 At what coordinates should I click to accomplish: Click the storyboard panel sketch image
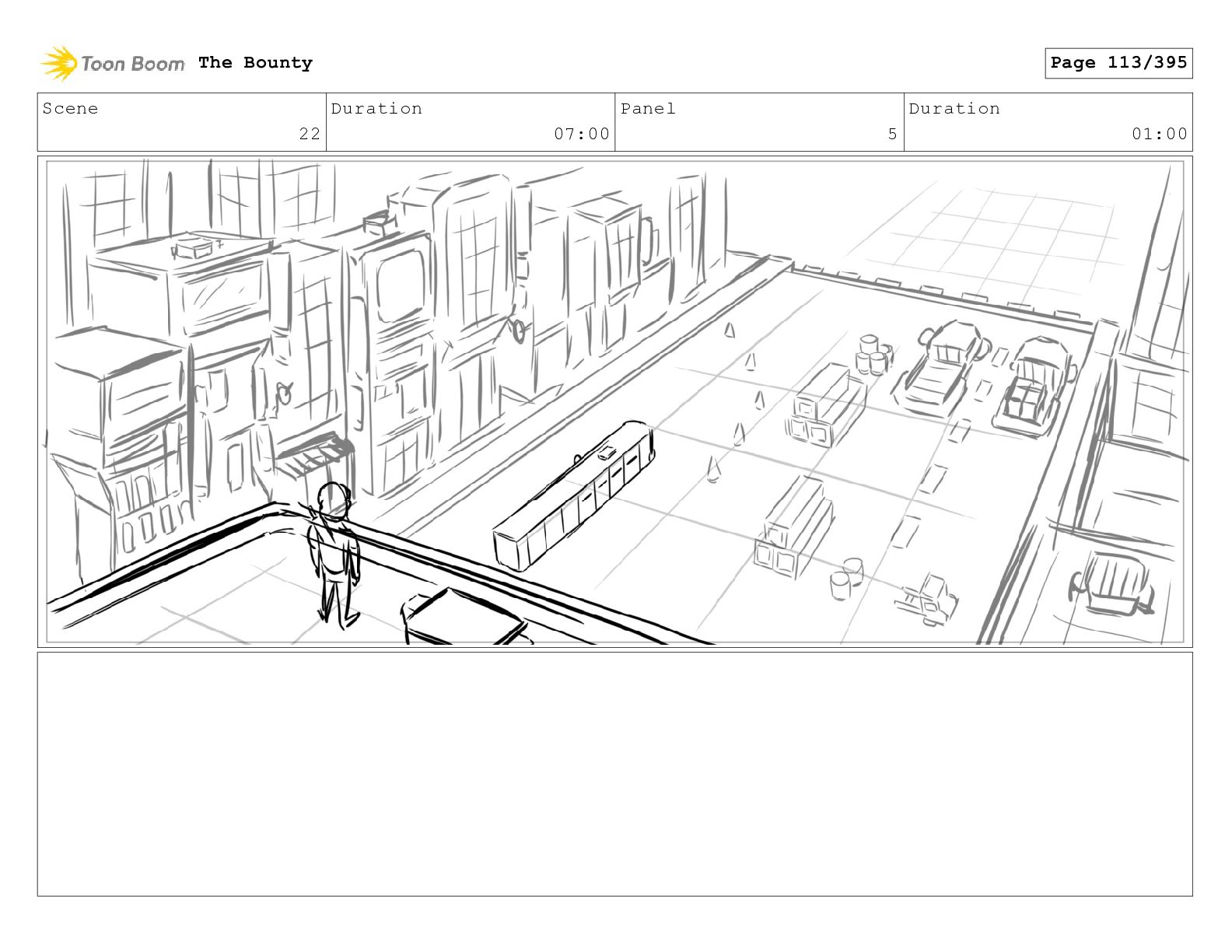[x=615, y=402]
